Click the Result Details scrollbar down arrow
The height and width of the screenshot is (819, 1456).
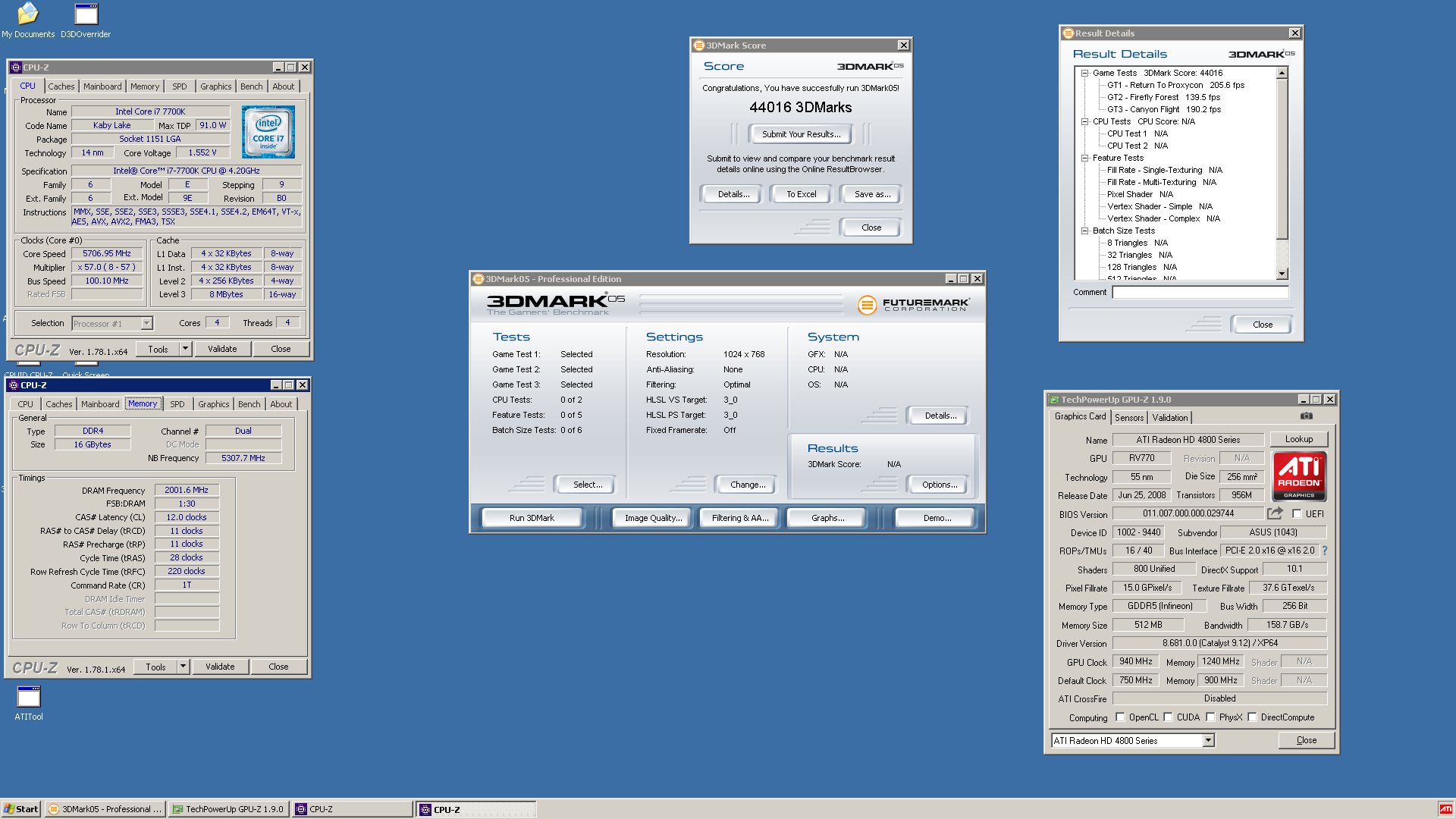point(1282,274)
